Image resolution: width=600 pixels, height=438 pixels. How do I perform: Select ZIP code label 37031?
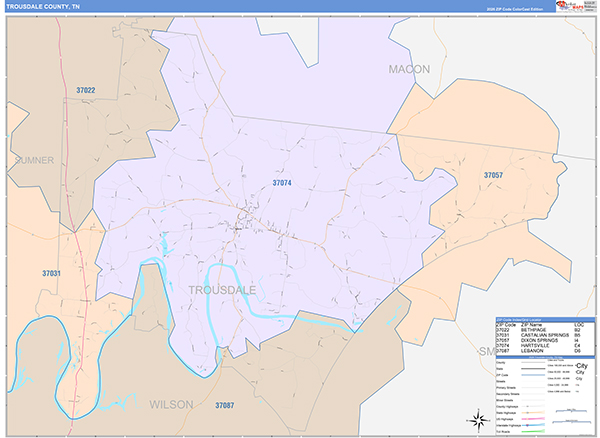pyautogui.click(x=51, y=274)
